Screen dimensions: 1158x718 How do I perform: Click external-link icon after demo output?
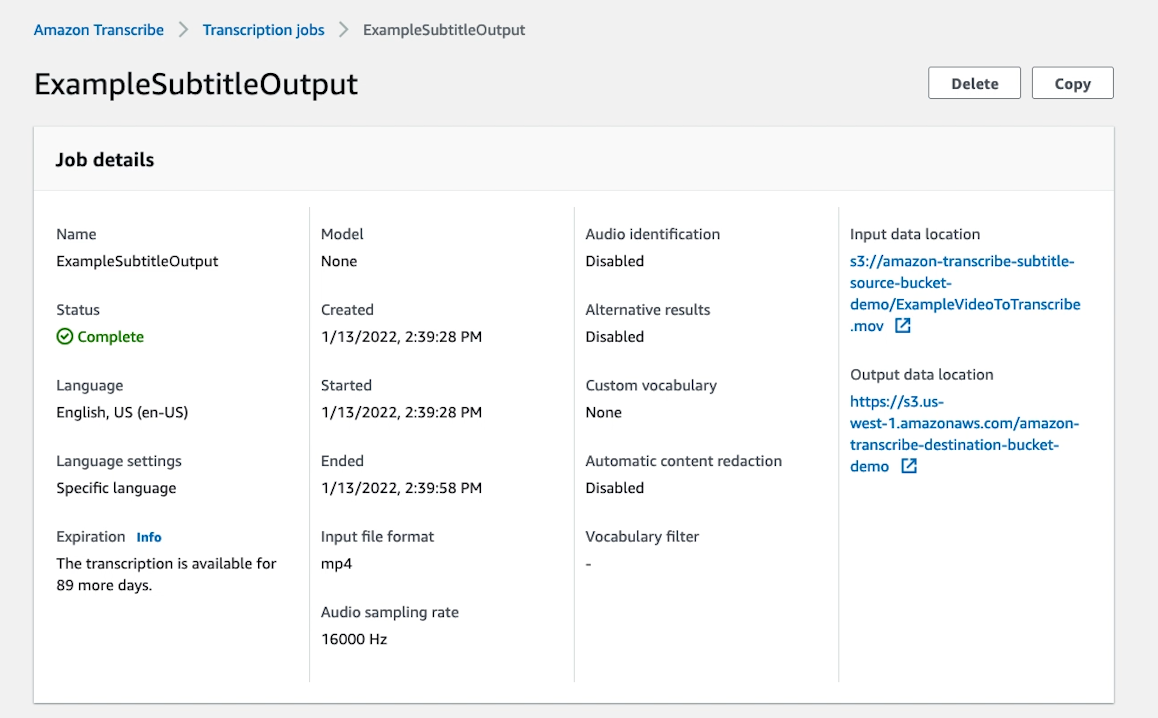coord(908,466)
